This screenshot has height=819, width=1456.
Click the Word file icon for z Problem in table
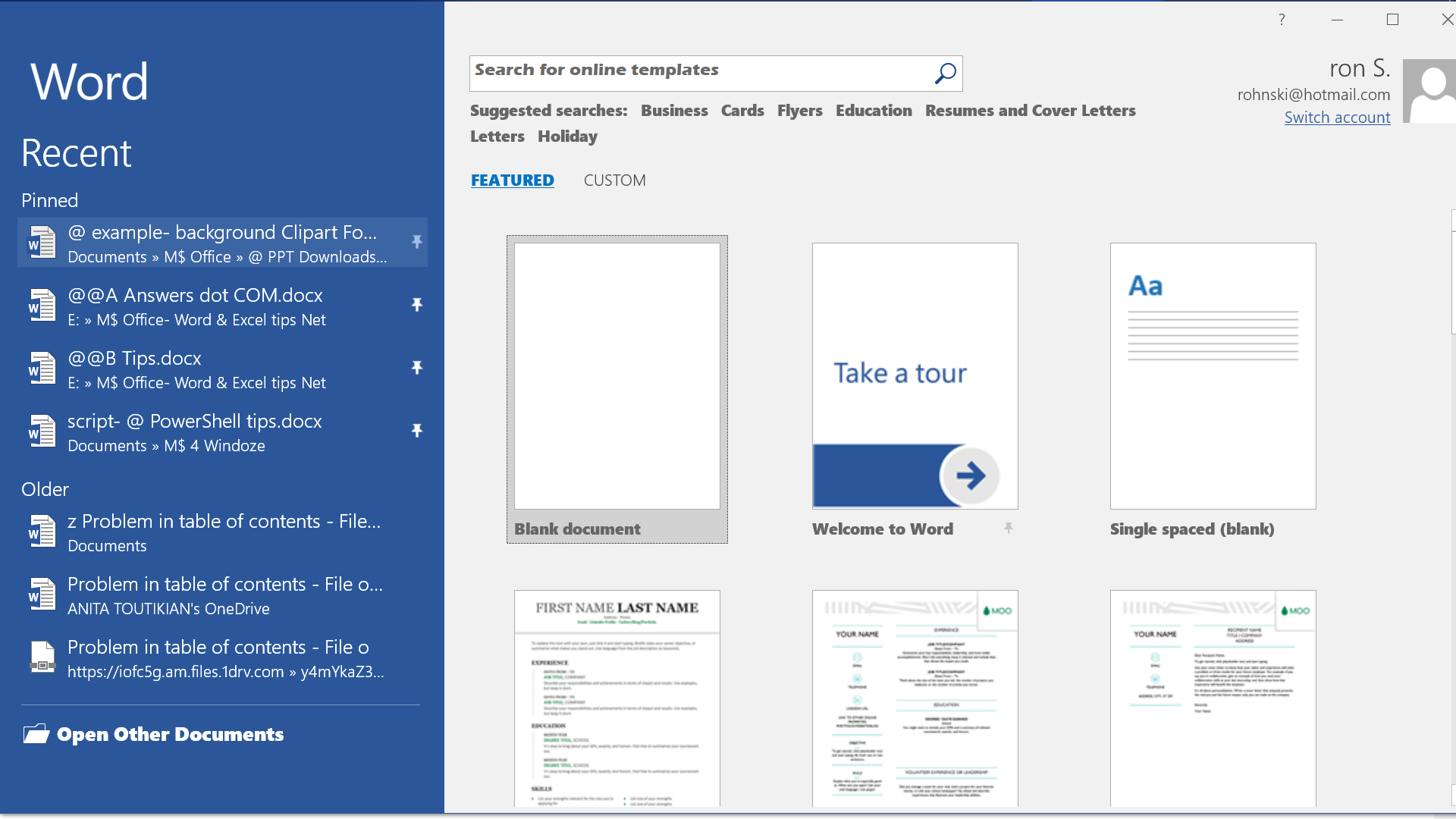click(x=42, y=531)
